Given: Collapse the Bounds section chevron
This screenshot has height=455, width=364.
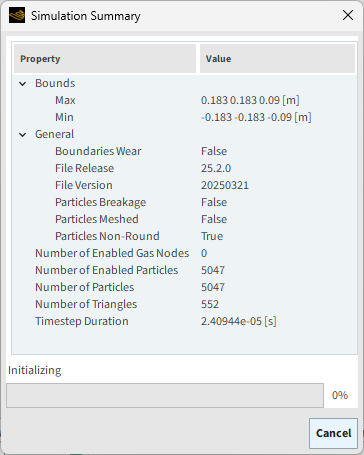Looking at the screenshot, I should point(23,84).
